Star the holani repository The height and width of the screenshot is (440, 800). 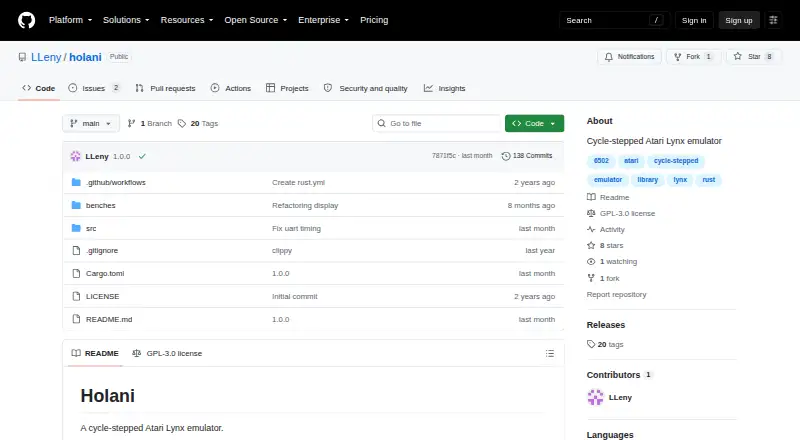[x=753, y=57]
